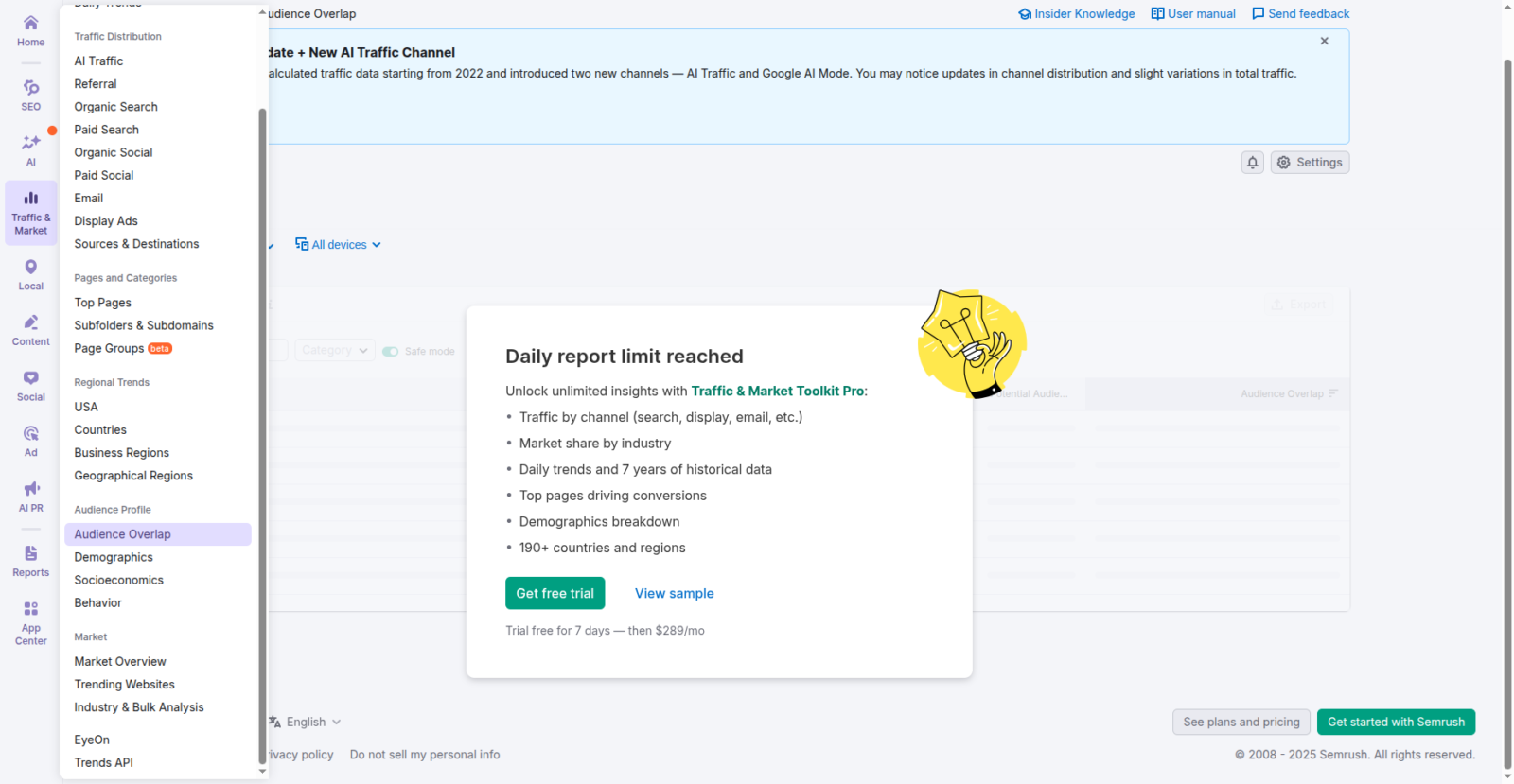The height and width of the screenshot is (784, 1514).
Task: Open the Social toolkit icon
Action: coord(30,385)
